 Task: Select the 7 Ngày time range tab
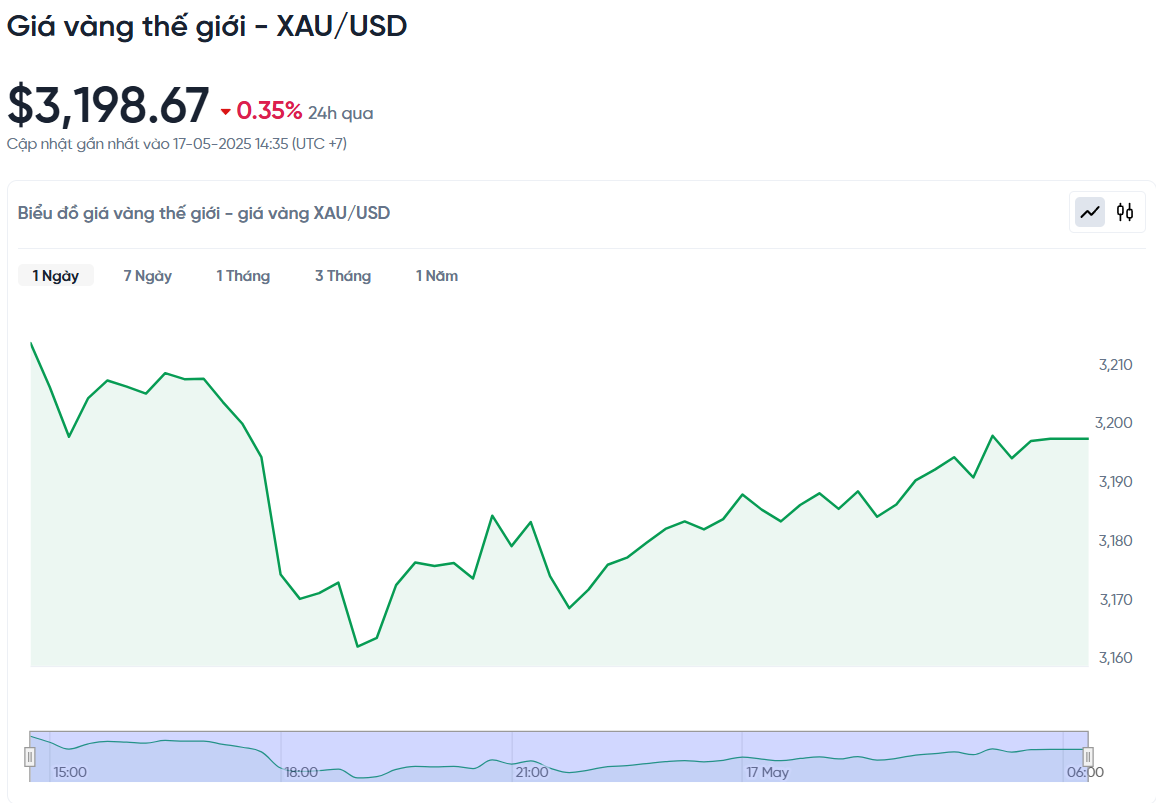(x=147, y=276)
